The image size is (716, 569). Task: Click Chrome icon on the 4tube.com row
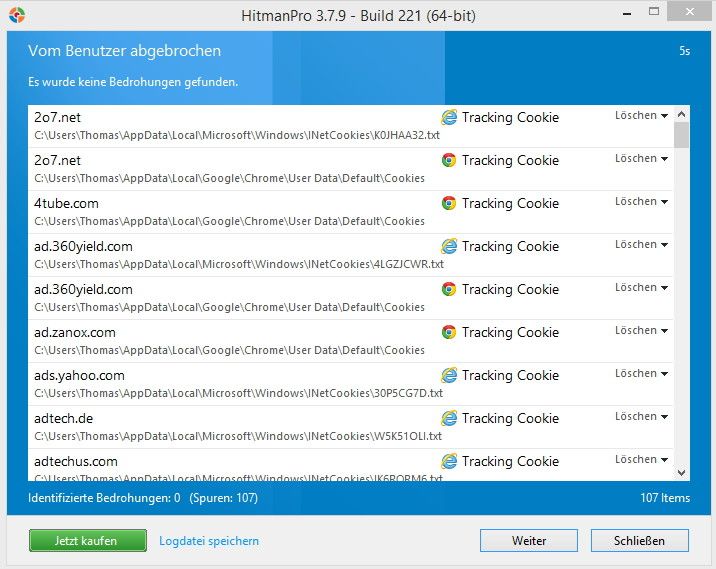click(449, 203)
